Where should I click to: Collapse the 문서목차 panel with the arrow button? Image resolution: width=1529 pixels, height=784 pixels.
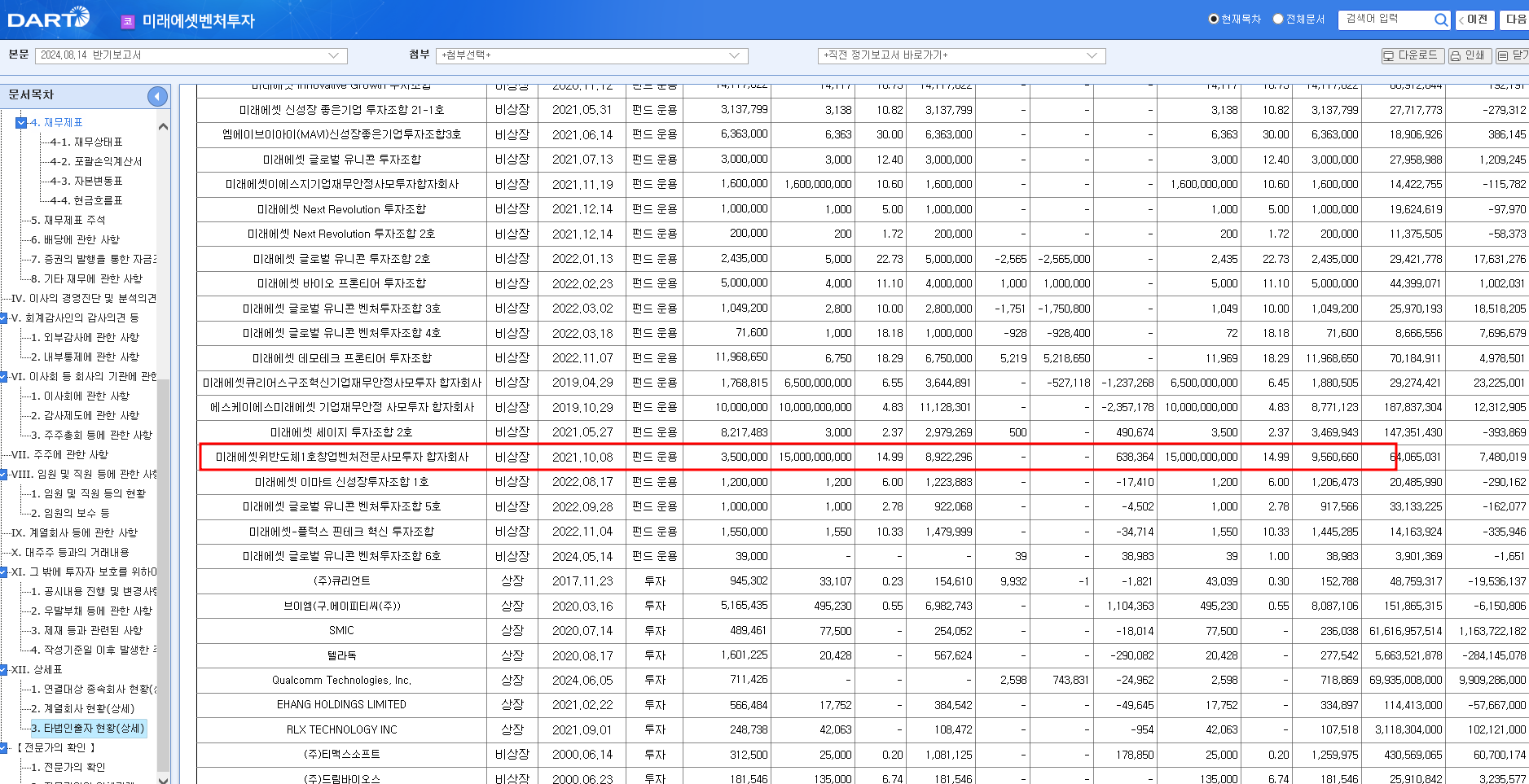(157, 96)
